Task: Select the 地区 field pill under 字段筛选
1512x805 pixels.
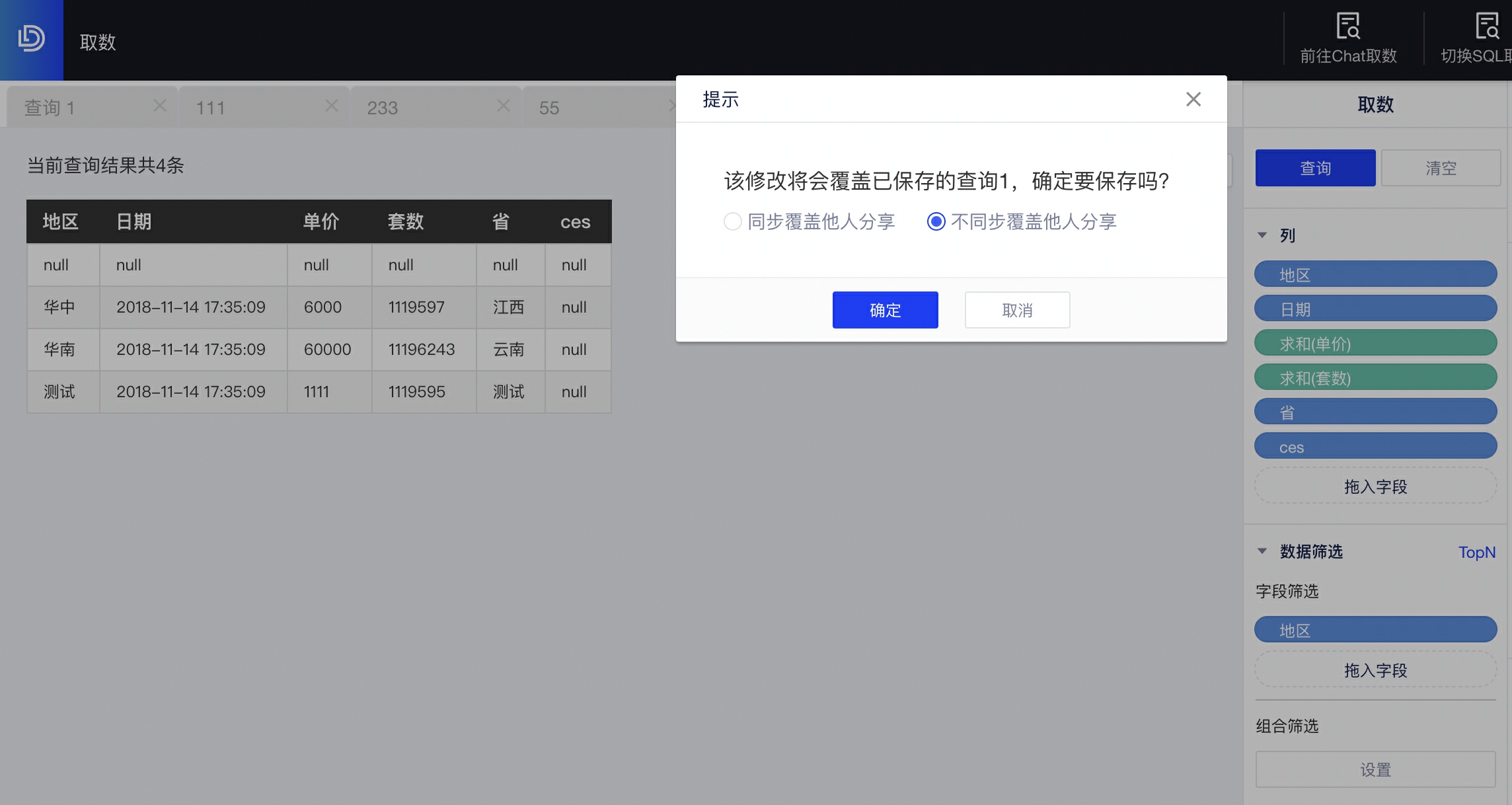Action: 1375,629
